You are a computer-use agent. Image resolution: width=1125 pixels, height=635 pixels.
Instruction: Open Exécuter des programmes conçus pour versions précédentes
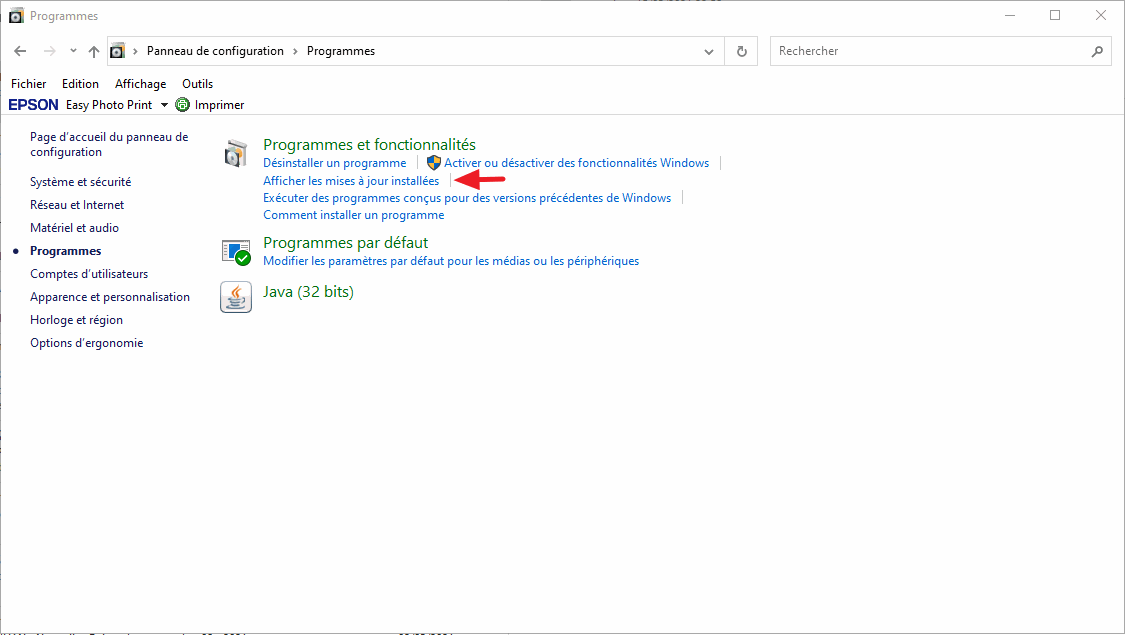467,198
